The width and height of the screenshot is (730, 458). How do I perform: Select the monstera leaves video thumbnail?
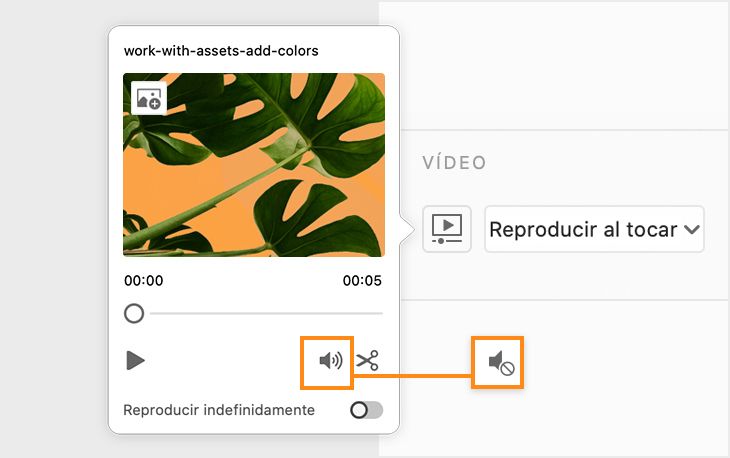point(254,164)
